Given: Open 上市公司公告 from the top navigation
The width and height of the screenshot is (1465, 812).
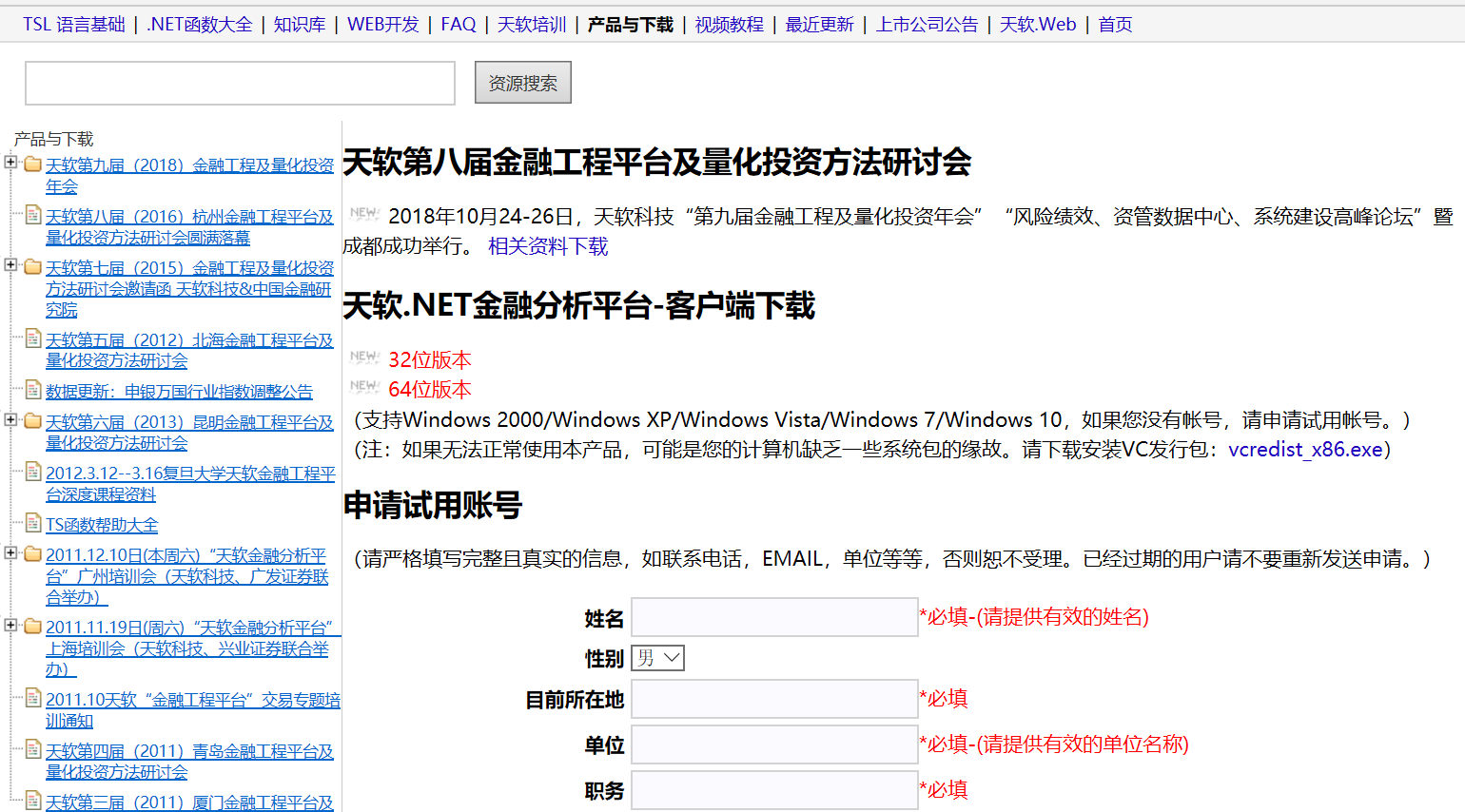Looking at the screenshot, I should tap(928, 25).
